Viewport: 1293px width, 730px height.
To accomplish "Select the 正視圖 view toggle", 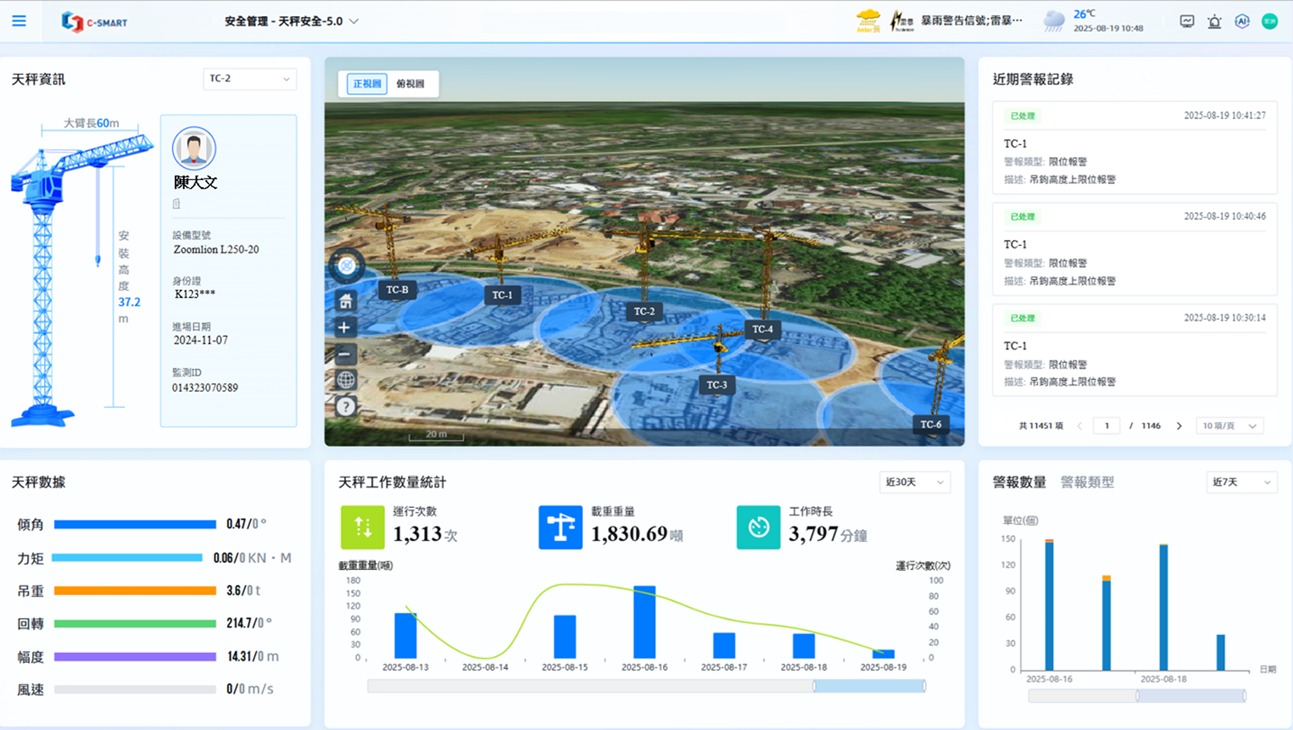I will (367, 84).
